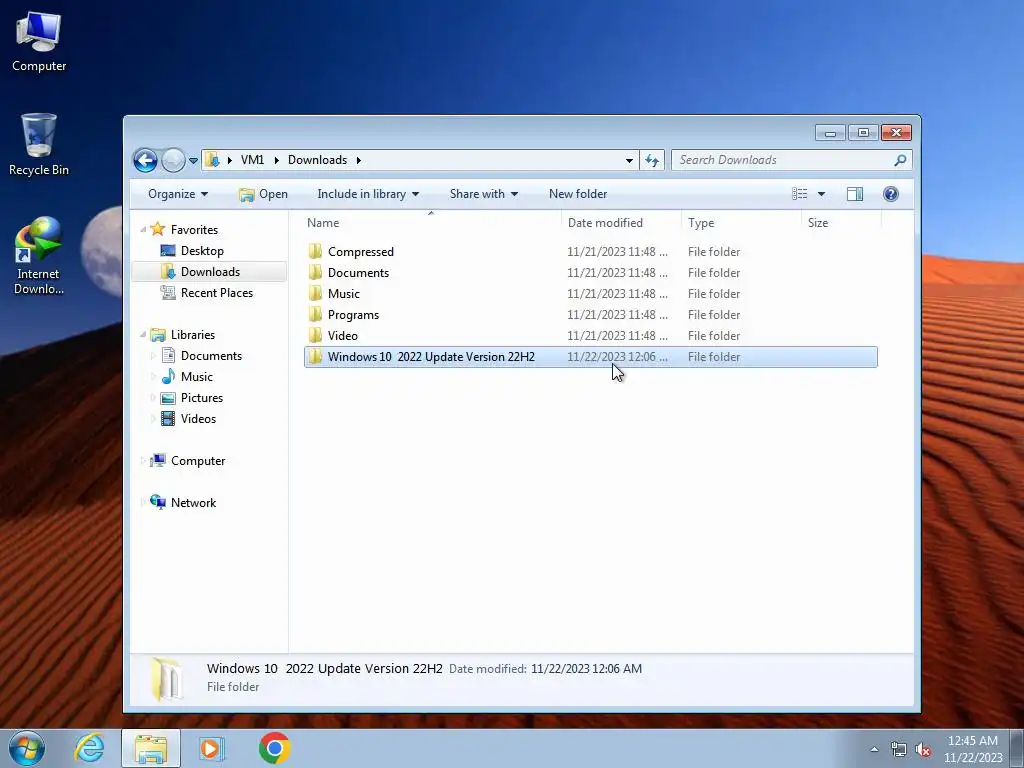Select Recent Places under Favorites
The image size is (1024, 768).
click(217, 293)
